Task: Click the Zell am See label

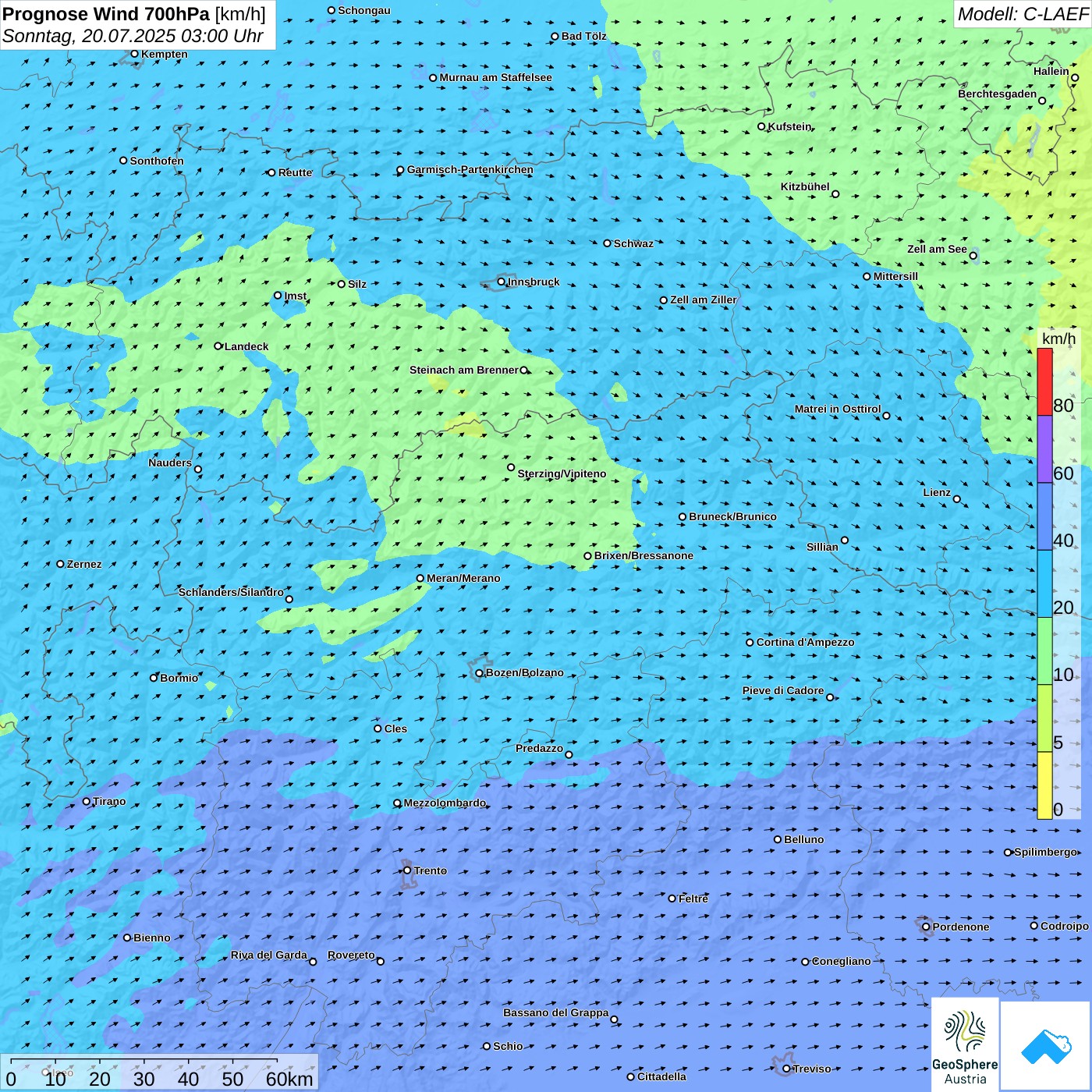Action: pos(937,249)
